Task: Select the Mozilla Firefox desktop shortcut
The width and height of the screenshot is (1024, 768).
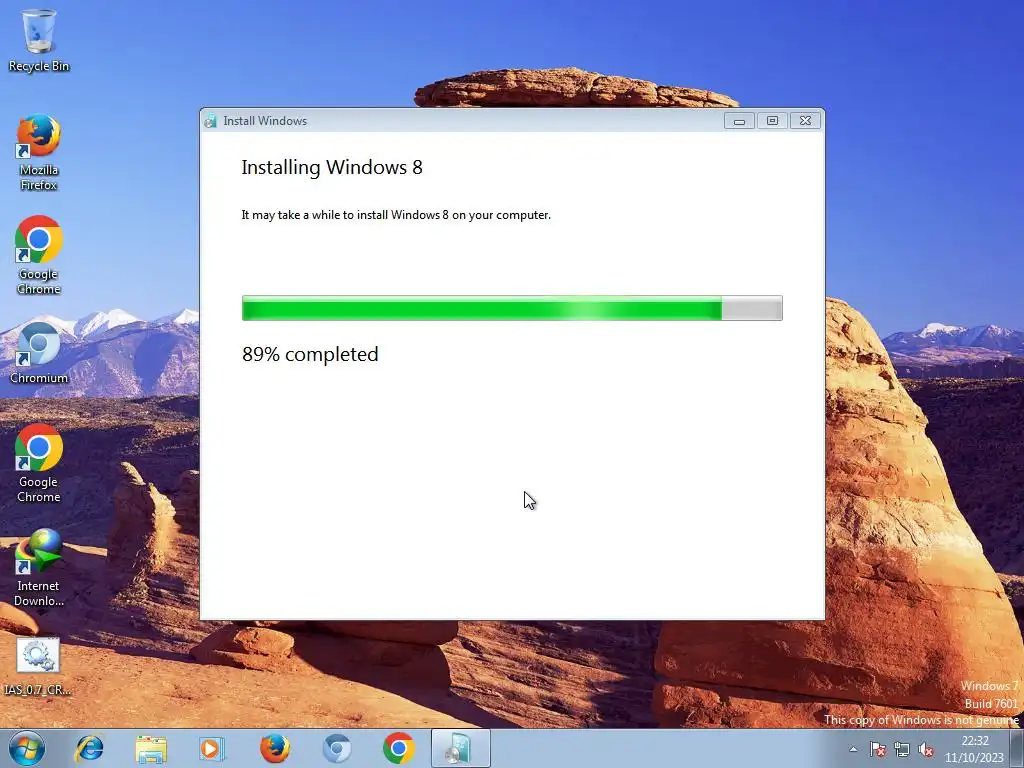Action: 39,152
